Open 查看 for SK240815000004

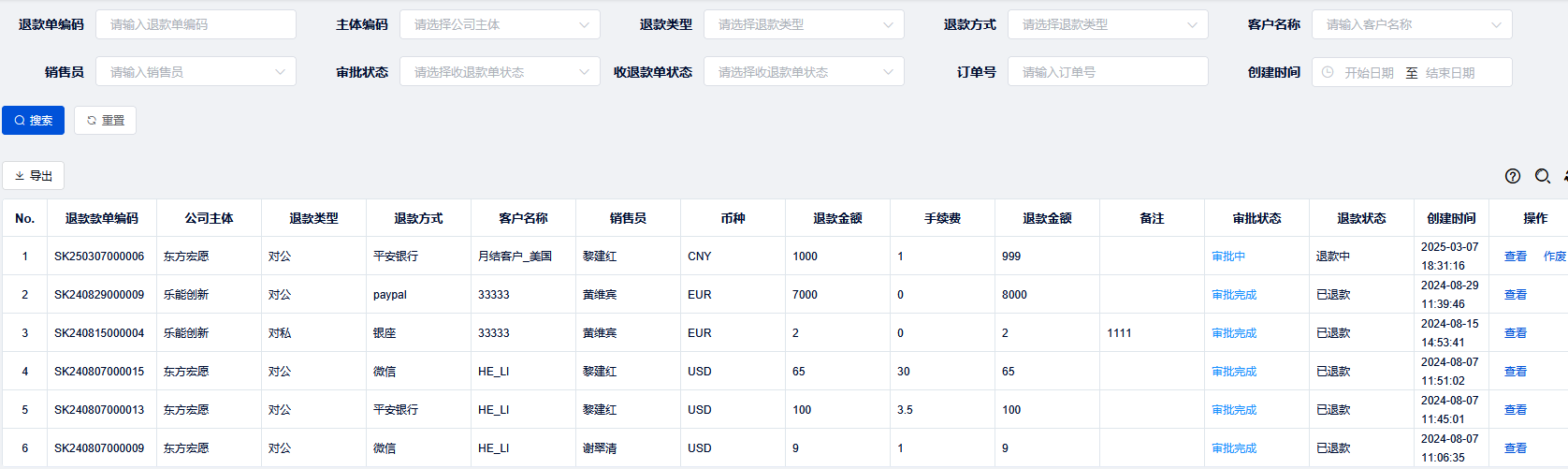[1516, 333]
